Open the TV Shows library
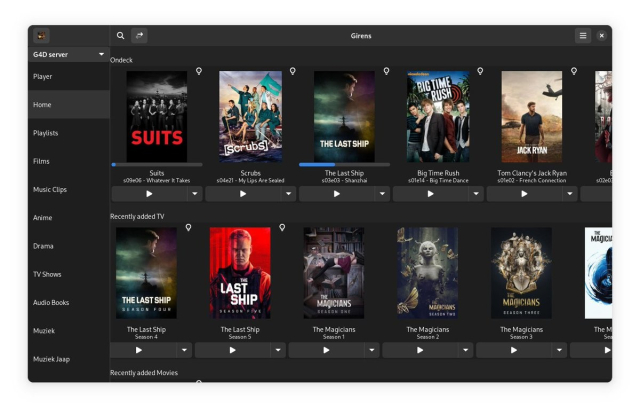This screenshot has width=640, height=413. tap(69, 274)
